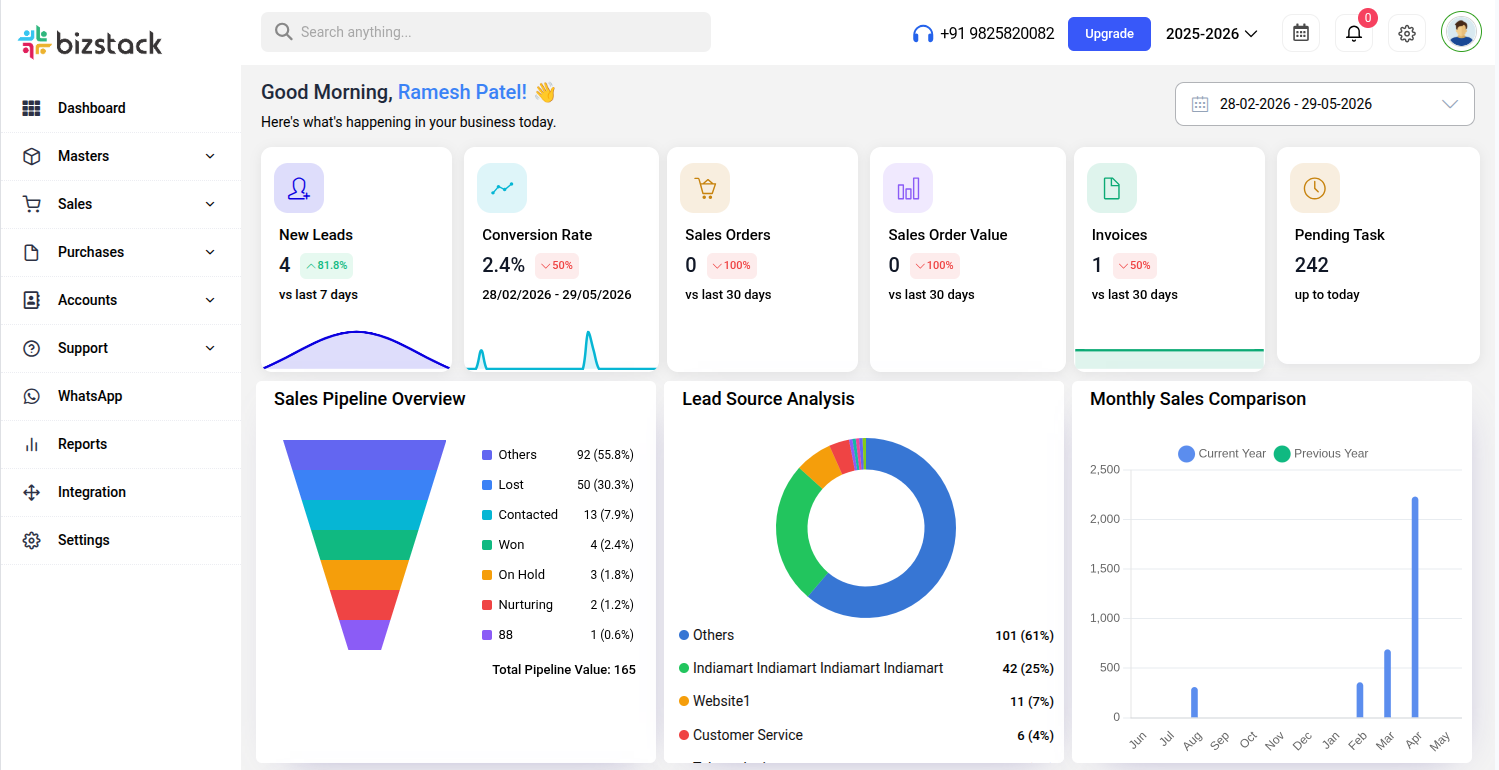Click the On Hold pipeline legend row
This screenshot has width=1499, height=770.
tap(558, 575)
